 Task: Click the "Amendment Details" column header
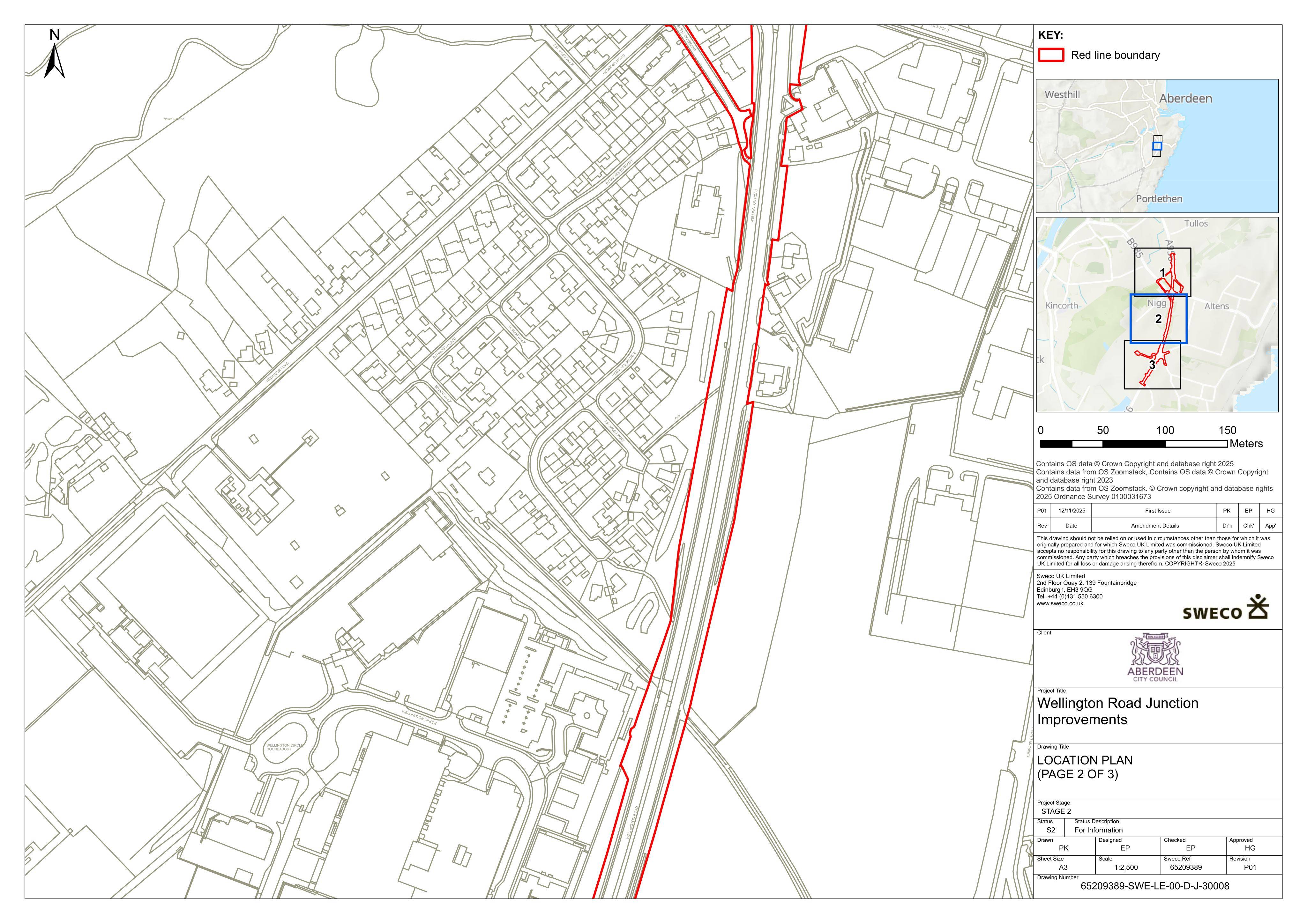tap(1154, 526)
